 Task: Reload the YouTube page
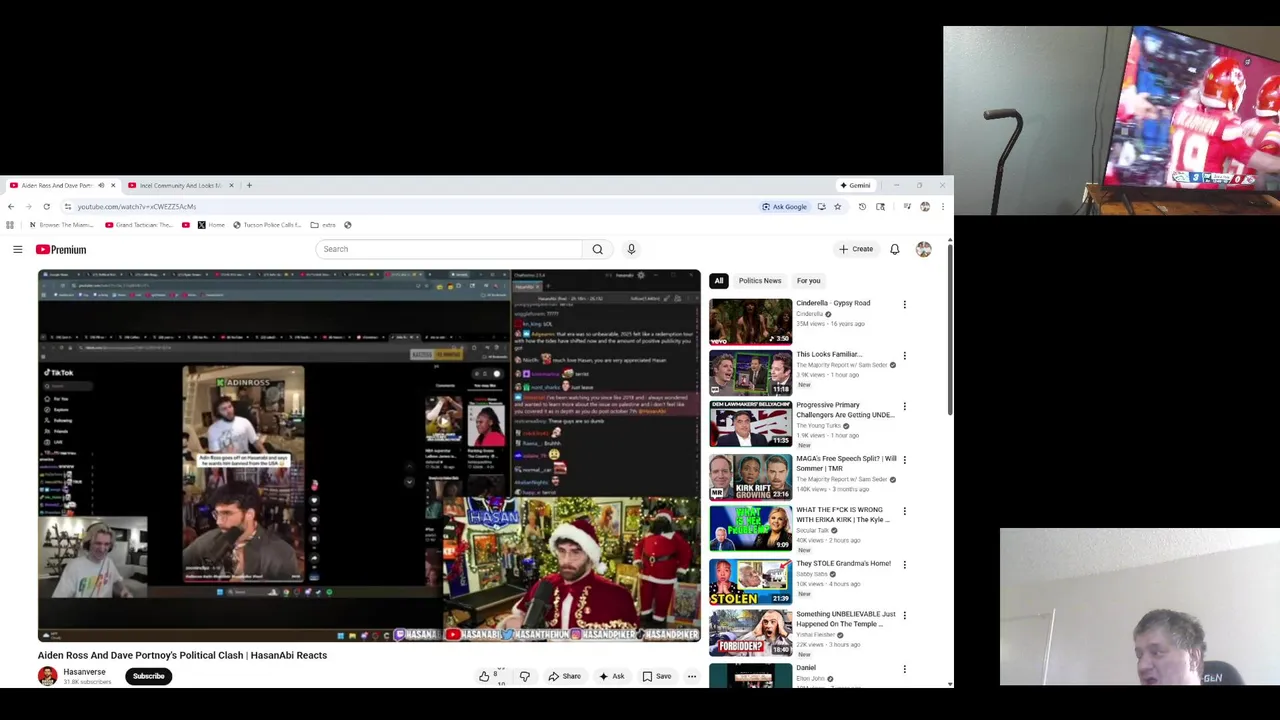point(46,207)
